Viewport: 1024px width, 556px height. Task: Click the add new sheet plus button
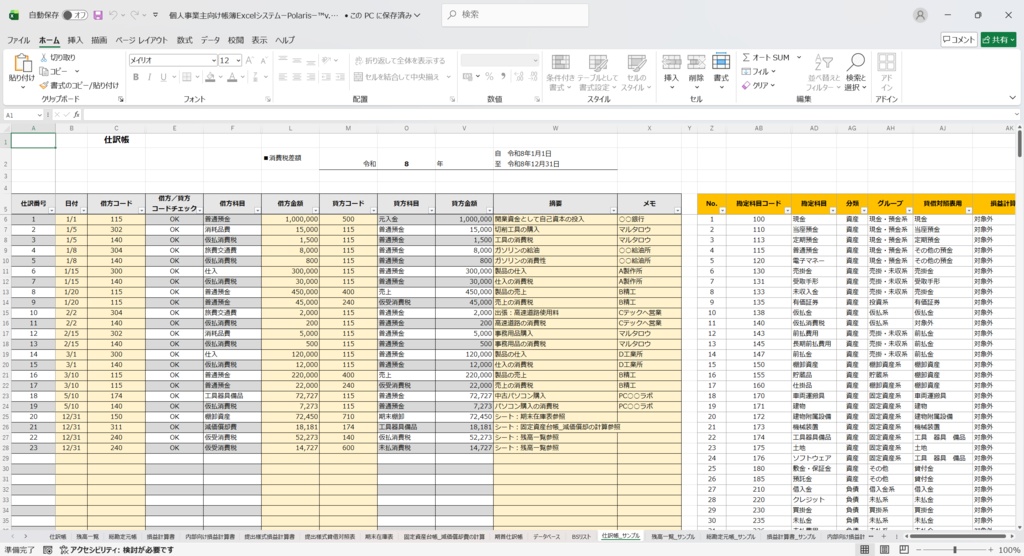(883, 536)
